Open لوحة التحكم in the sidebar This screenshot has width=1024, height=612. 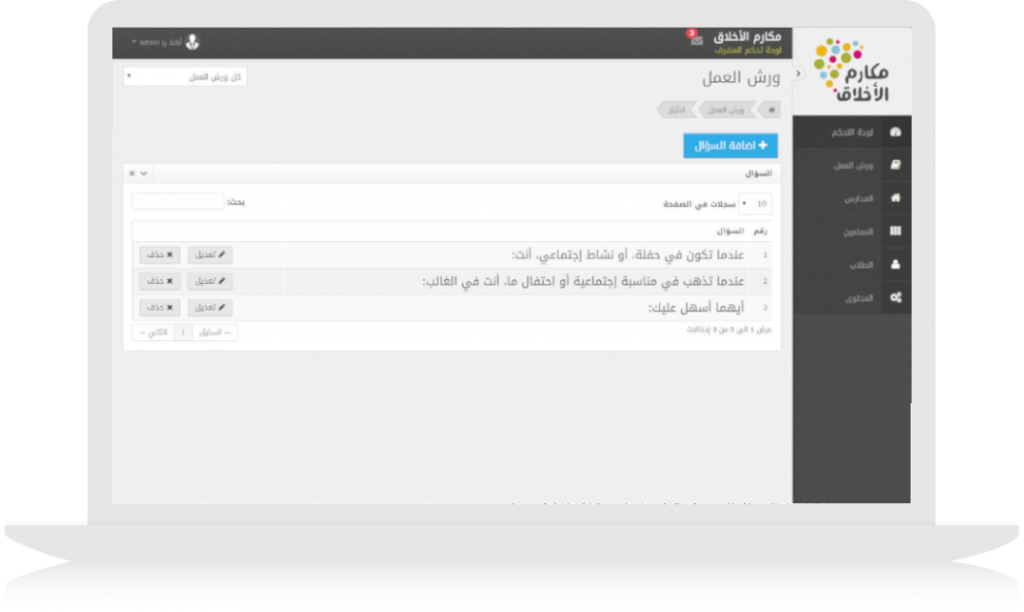tap(852, 132)
